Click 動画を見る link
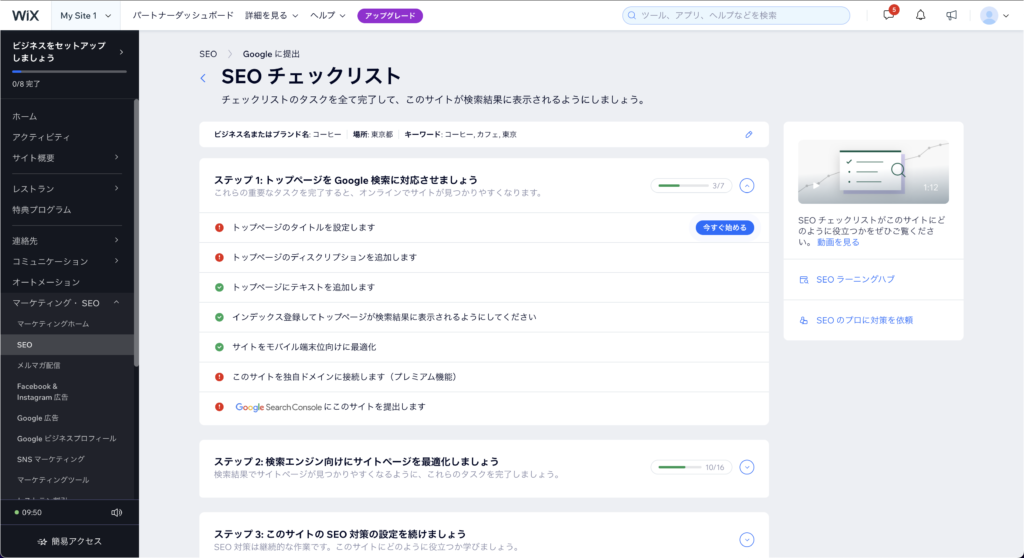This screenshot has height=558, width=1024. click(838, 242)
